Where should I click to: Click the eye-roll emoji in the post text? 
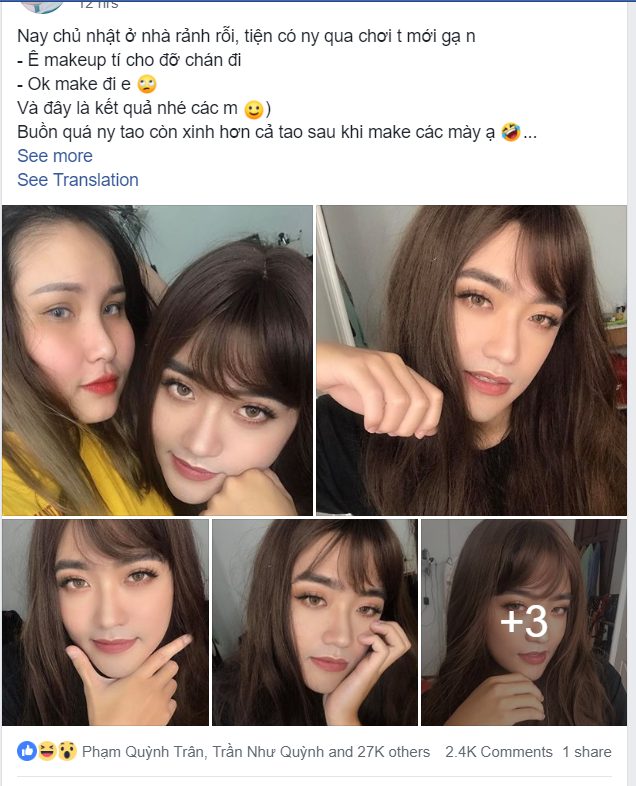[x=147, y=83]
